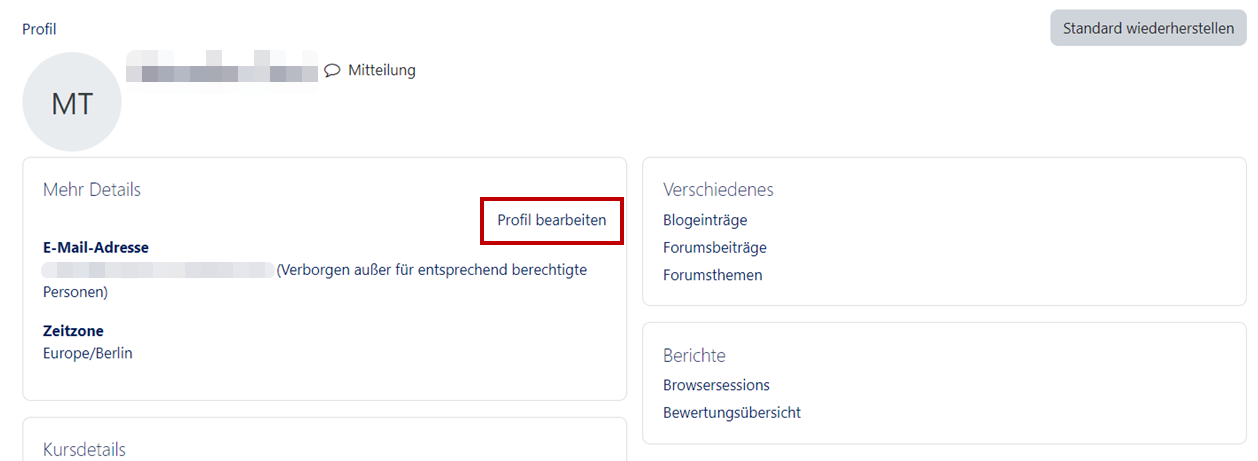This screenshot has height=461, width=1258.
Task: Click the Berichte section heading
Action: tap(694, 355)
